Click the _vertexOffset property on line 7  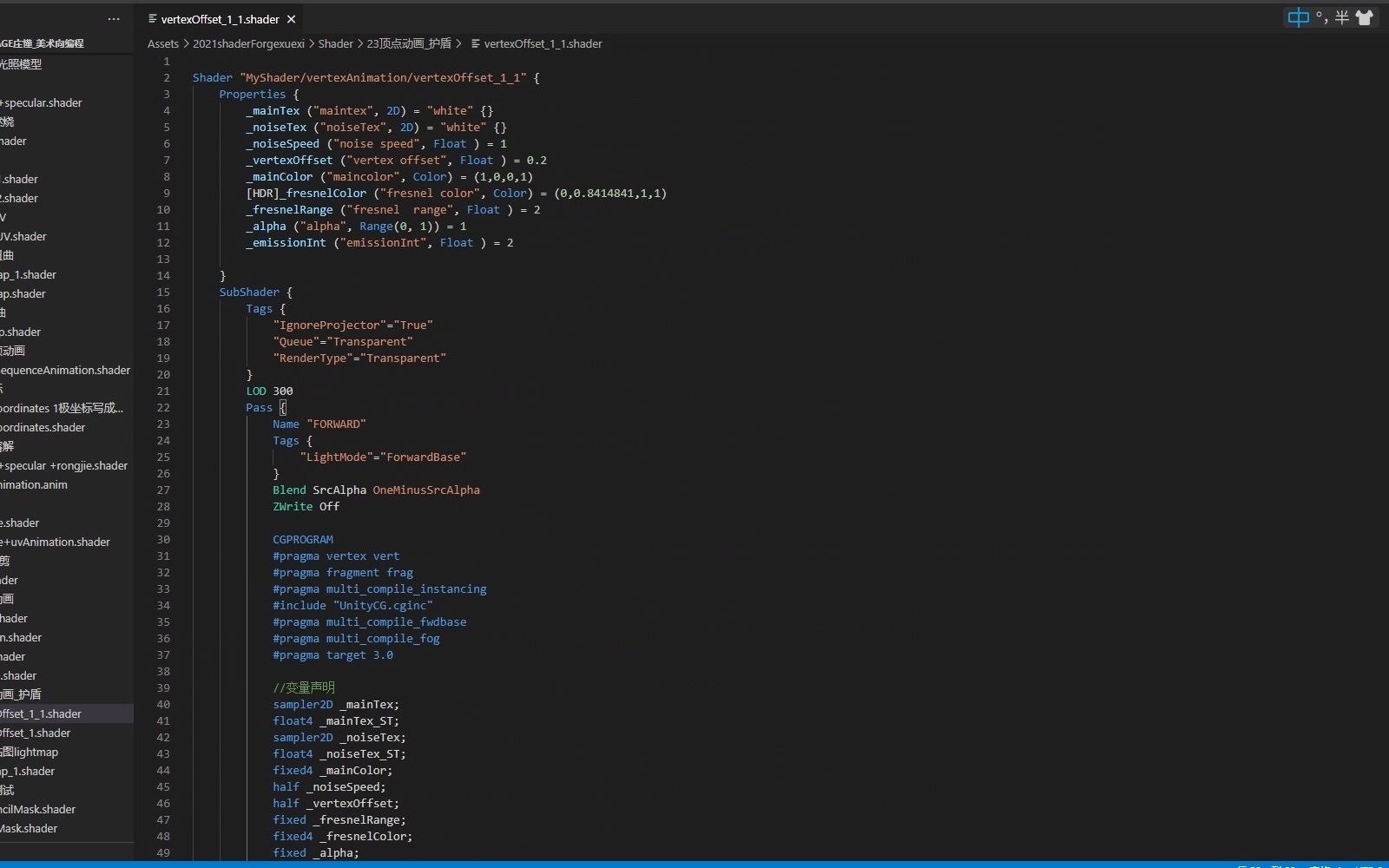[x=289, y=160]
